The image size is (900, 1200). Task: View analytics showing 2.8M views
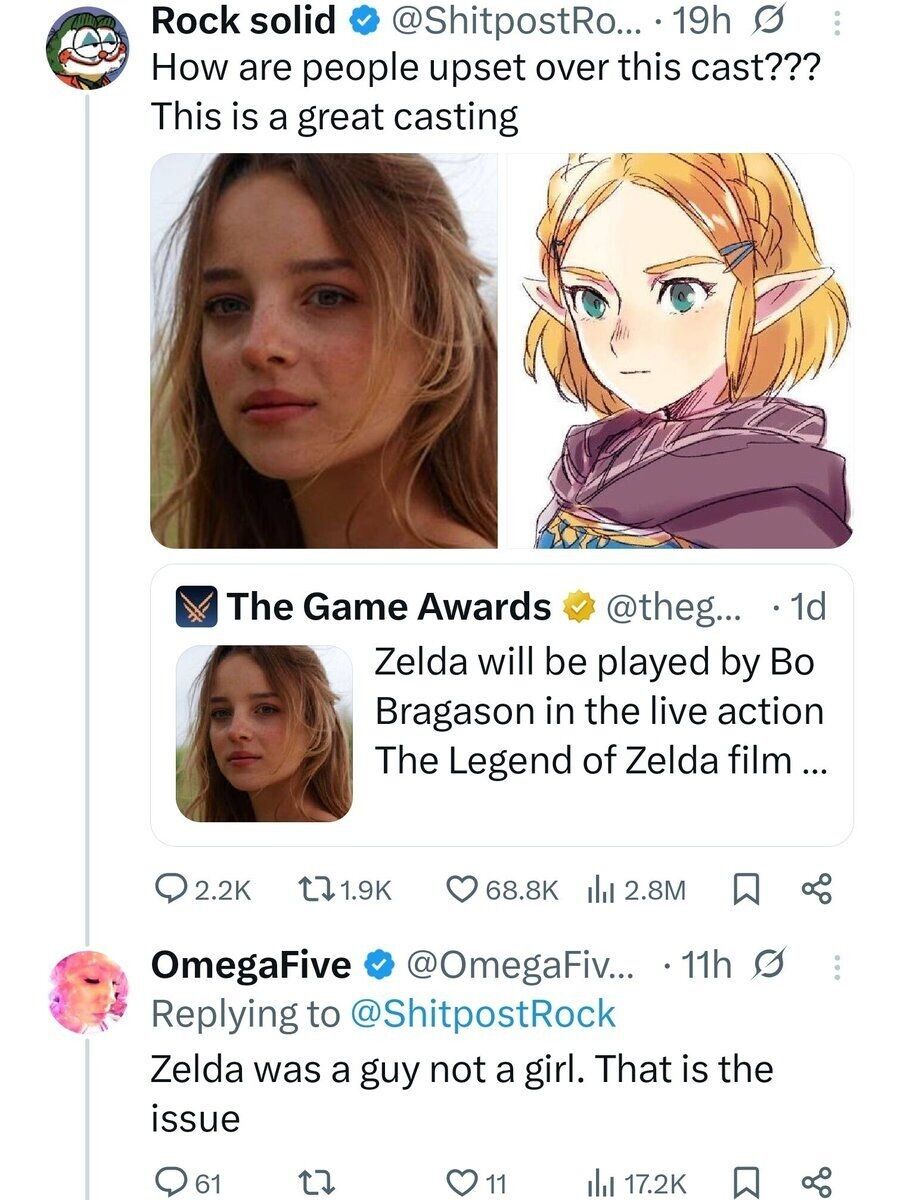tap(598, 889)
